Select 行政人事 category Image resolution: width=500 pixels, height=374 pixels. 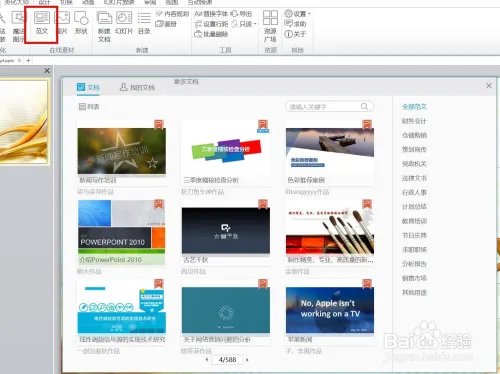tap(414, 193)
